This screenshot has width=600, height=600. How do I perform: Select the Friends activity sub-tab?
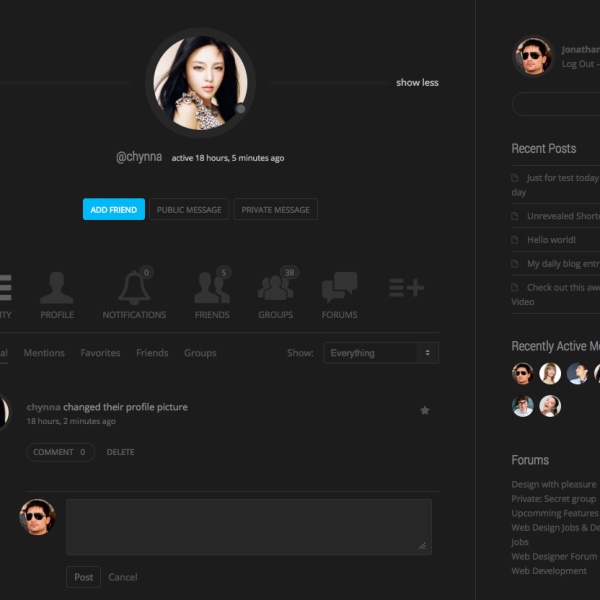tap(152, 353)
